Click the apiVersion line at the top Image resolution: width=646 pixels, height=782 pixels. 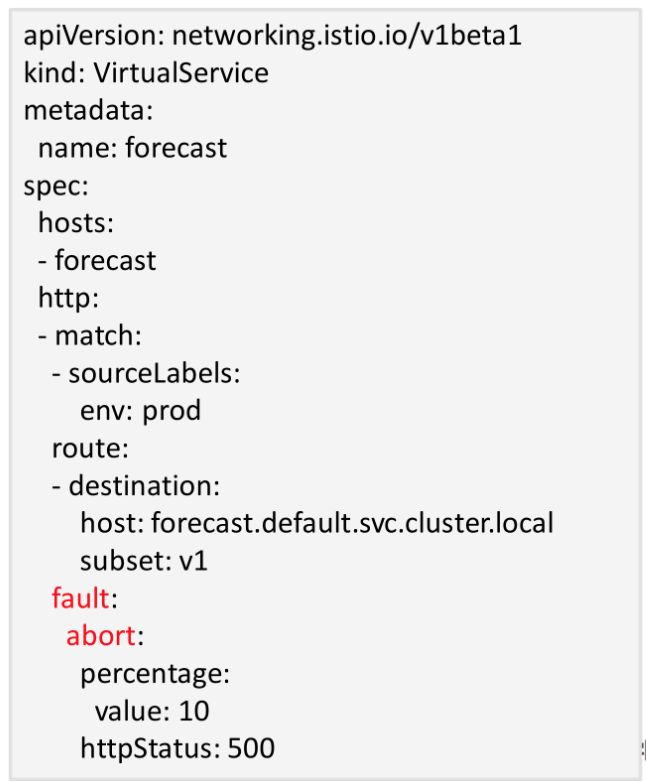tap(272, 36)
